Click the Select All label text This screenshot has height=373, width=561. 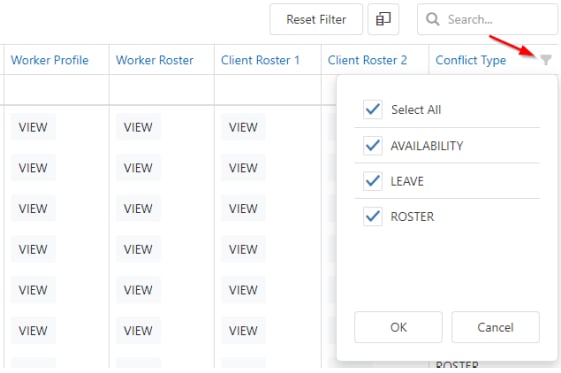(x=416, y=109)
